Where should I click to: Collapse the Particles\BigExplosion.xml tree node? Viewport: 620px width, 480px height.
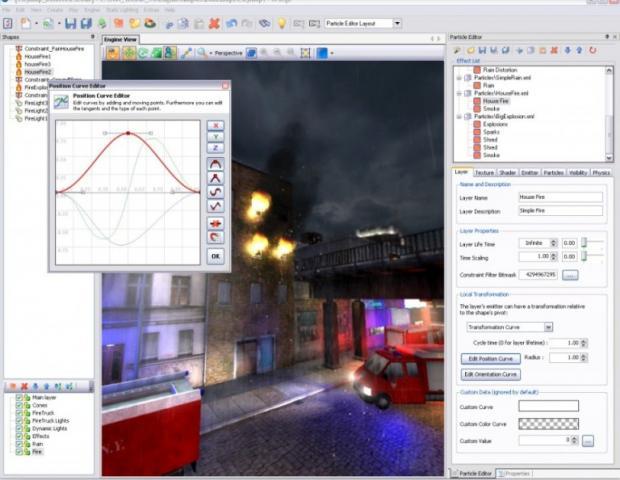point(459,117)
